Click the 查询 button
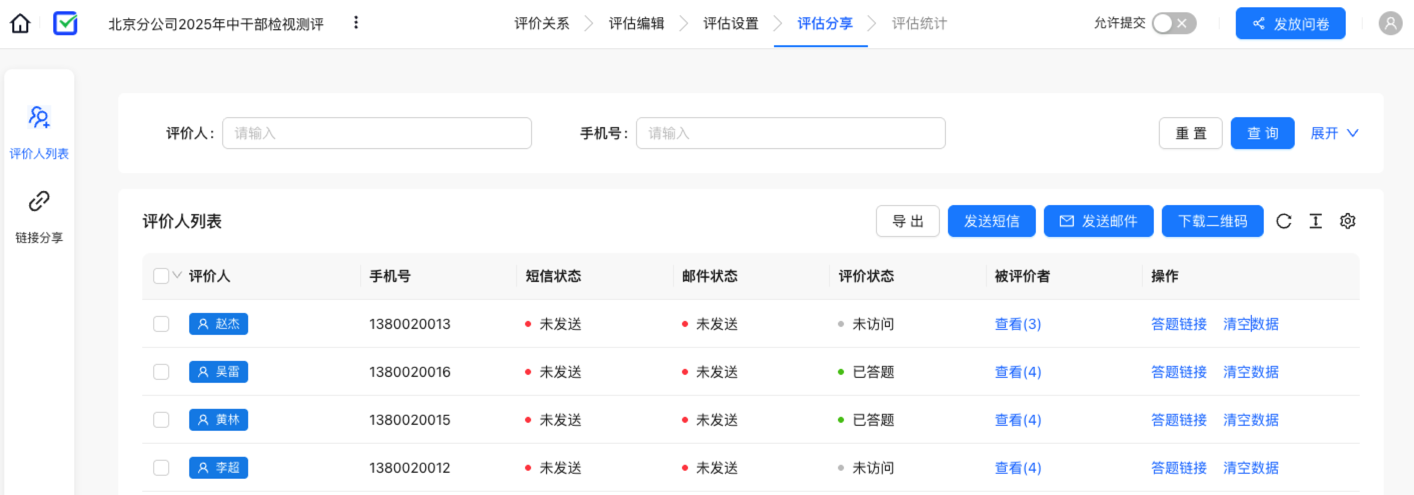Screen dimensions: 1414x495 pyautogui.click(x=1263, y=133)
